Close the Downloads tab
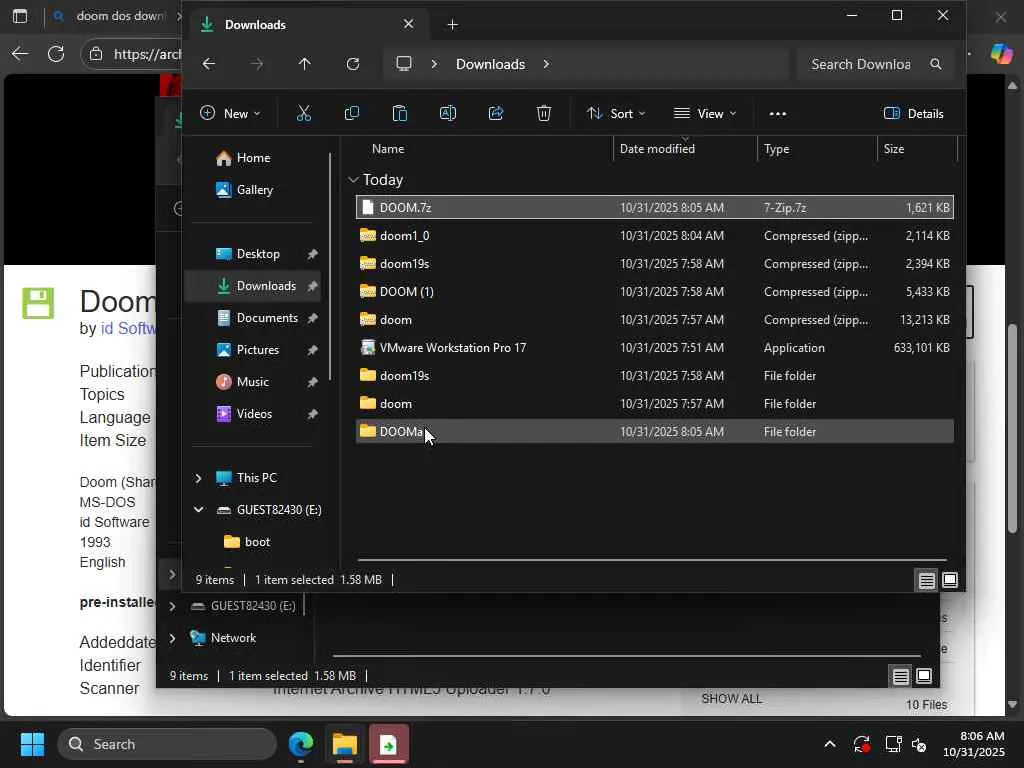 (x=408, y=24)
